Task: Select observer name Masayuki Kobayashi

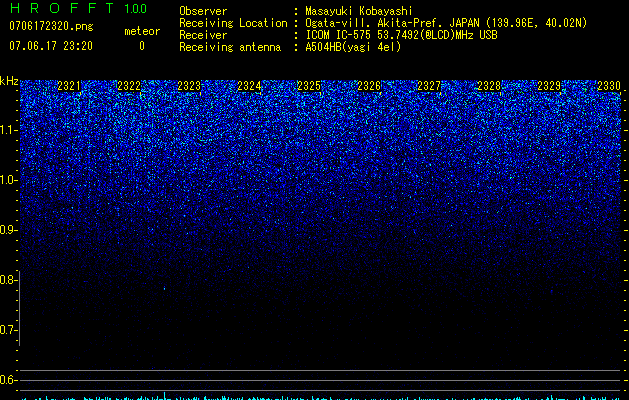Action: pyautogui.click(x=359, y=11)
